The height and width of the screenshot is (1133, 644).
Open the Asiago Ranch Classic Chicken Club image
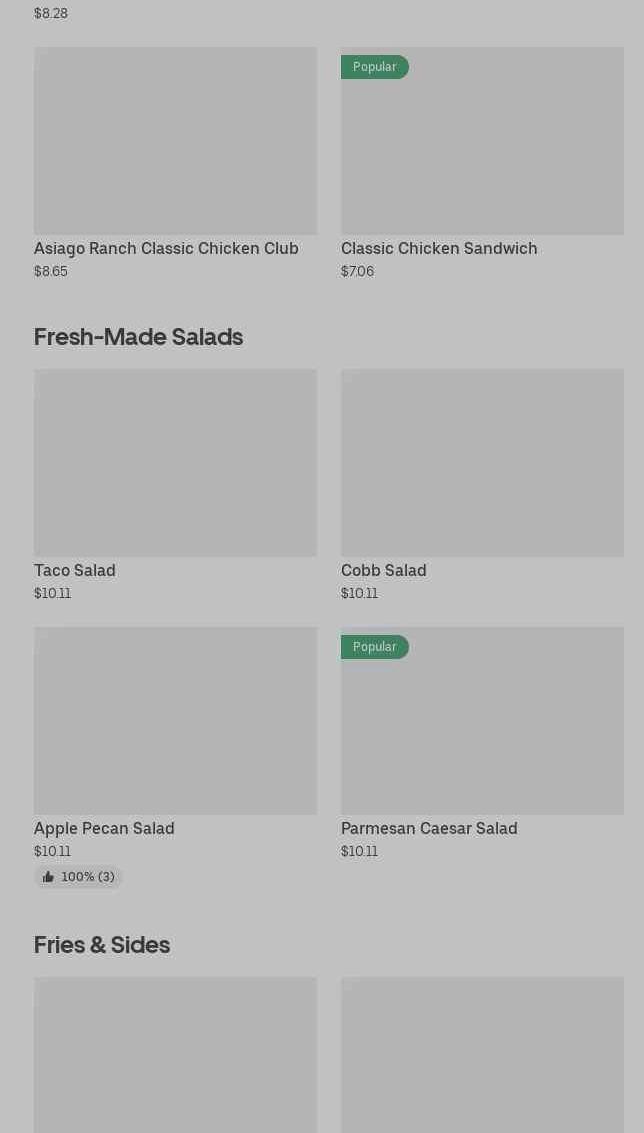[176, 141]
